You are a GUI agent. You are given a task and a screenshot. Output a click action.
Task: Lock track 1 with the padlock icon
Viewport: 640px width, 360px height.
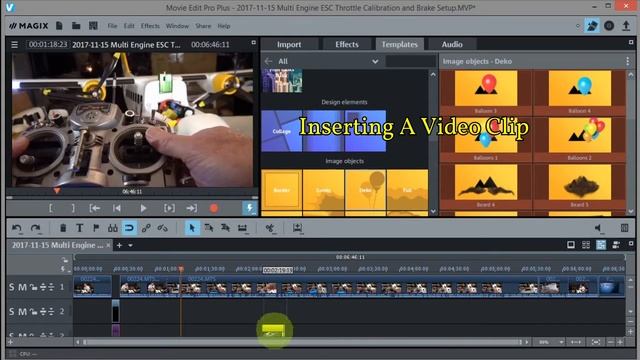[33, 287]
